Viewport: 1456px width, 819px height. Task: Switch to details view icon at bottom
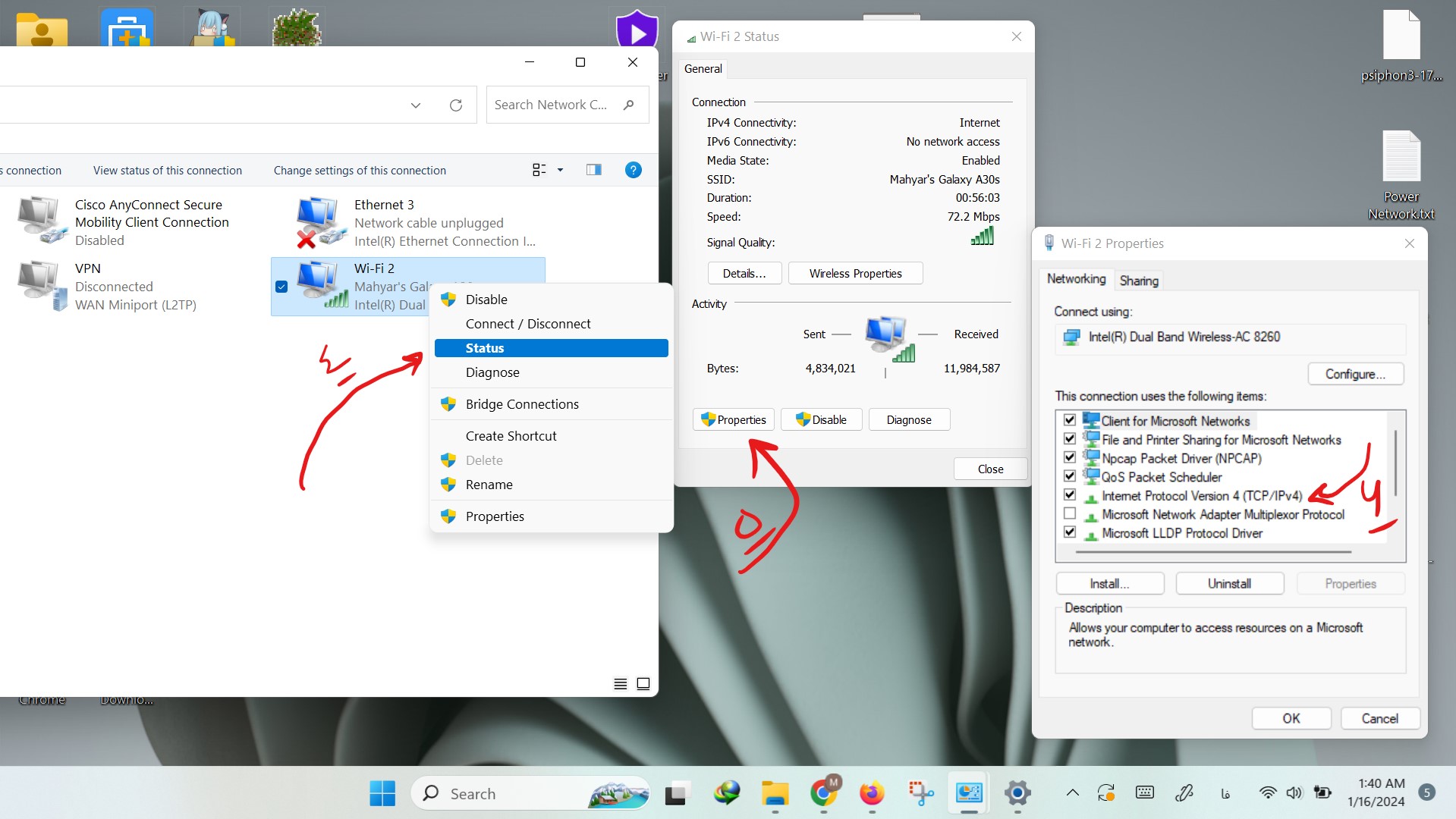[x=620, y=684]
